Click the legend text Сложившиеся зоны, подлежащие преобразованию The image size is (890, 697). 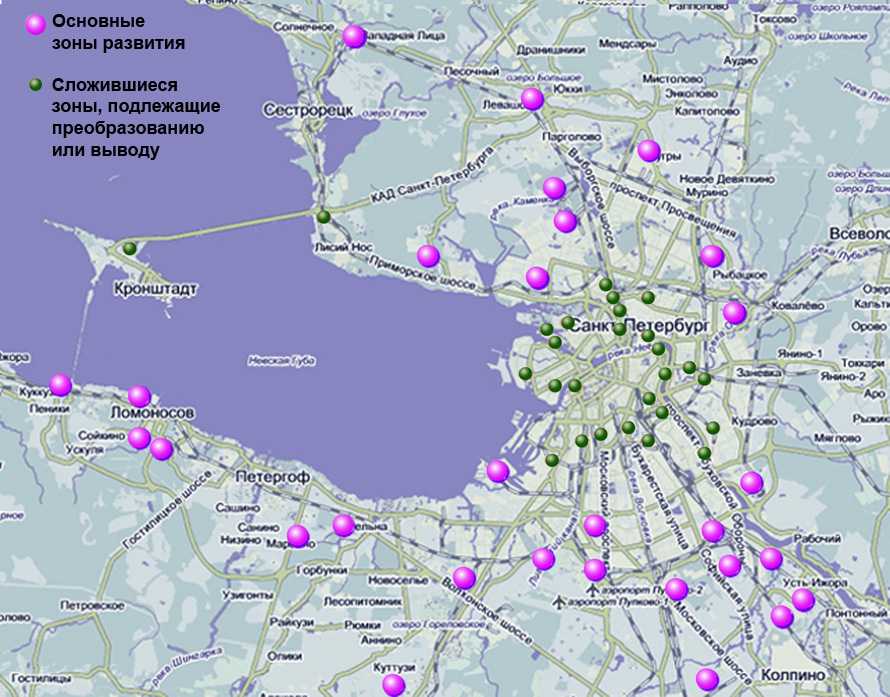(x=136, y=106)
